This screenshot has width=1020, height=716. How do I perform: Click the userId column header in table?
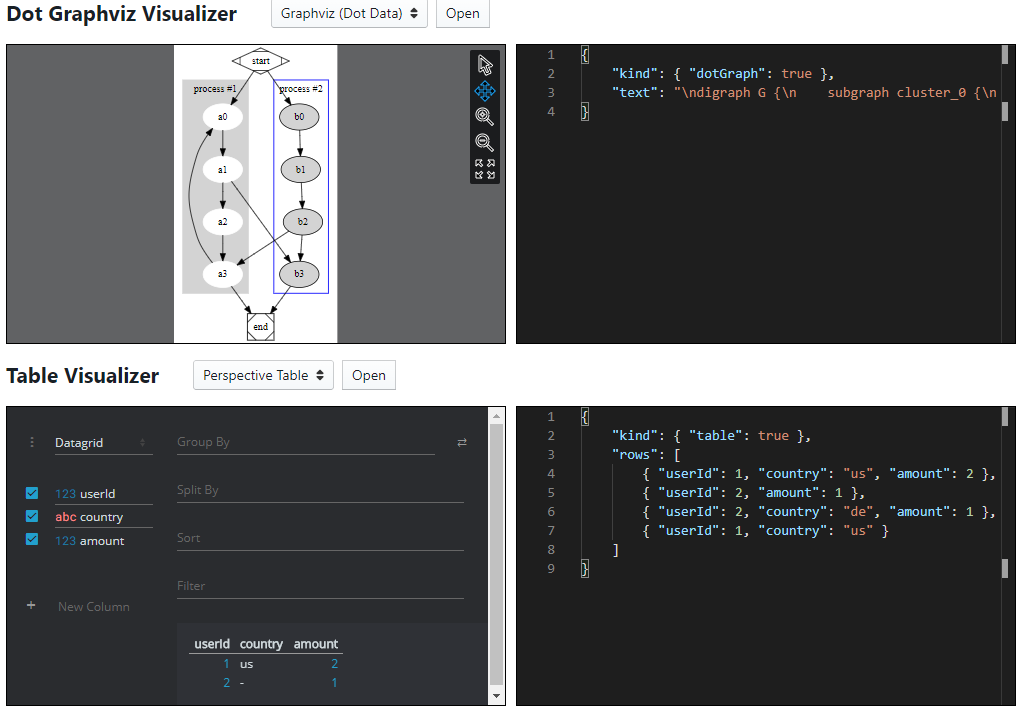coord(211,644)
